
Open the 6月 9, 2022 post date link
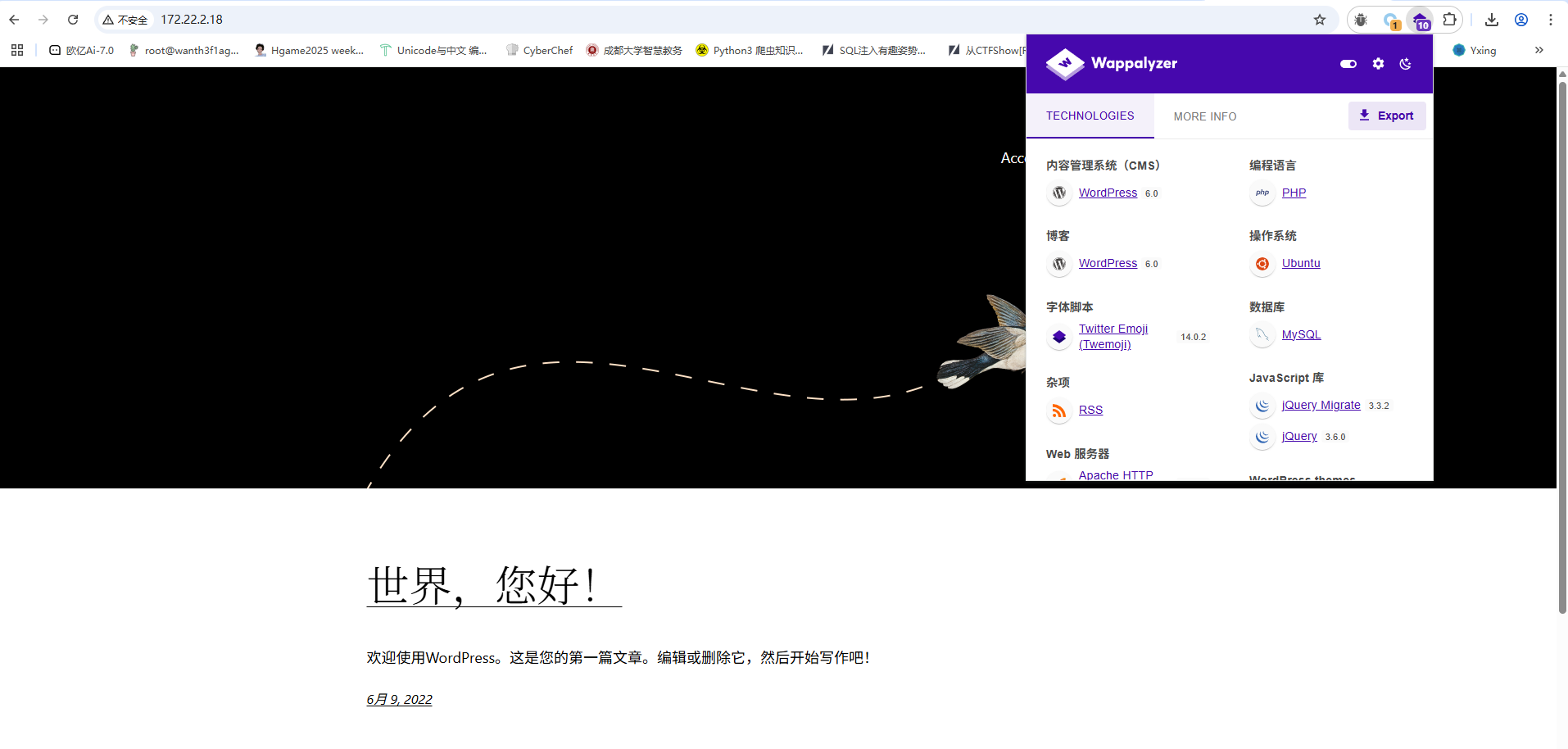coord(399,699)
